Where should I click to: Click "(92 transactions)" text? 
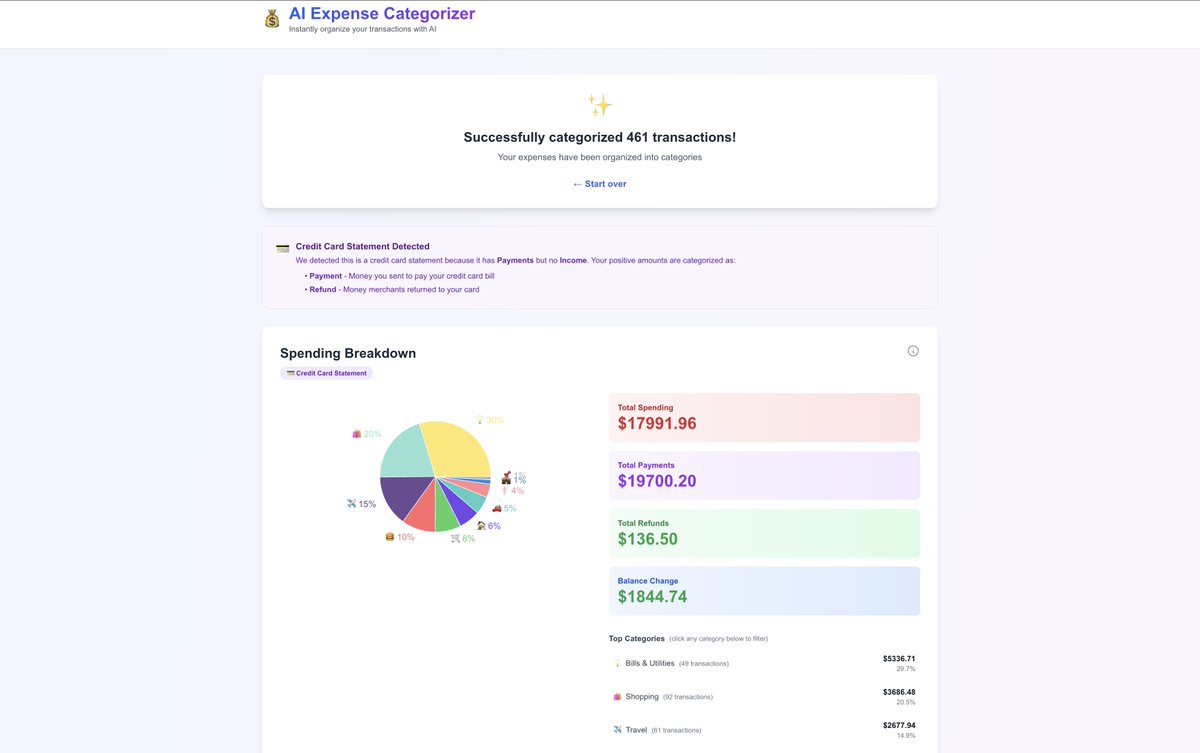coord(688,697)
